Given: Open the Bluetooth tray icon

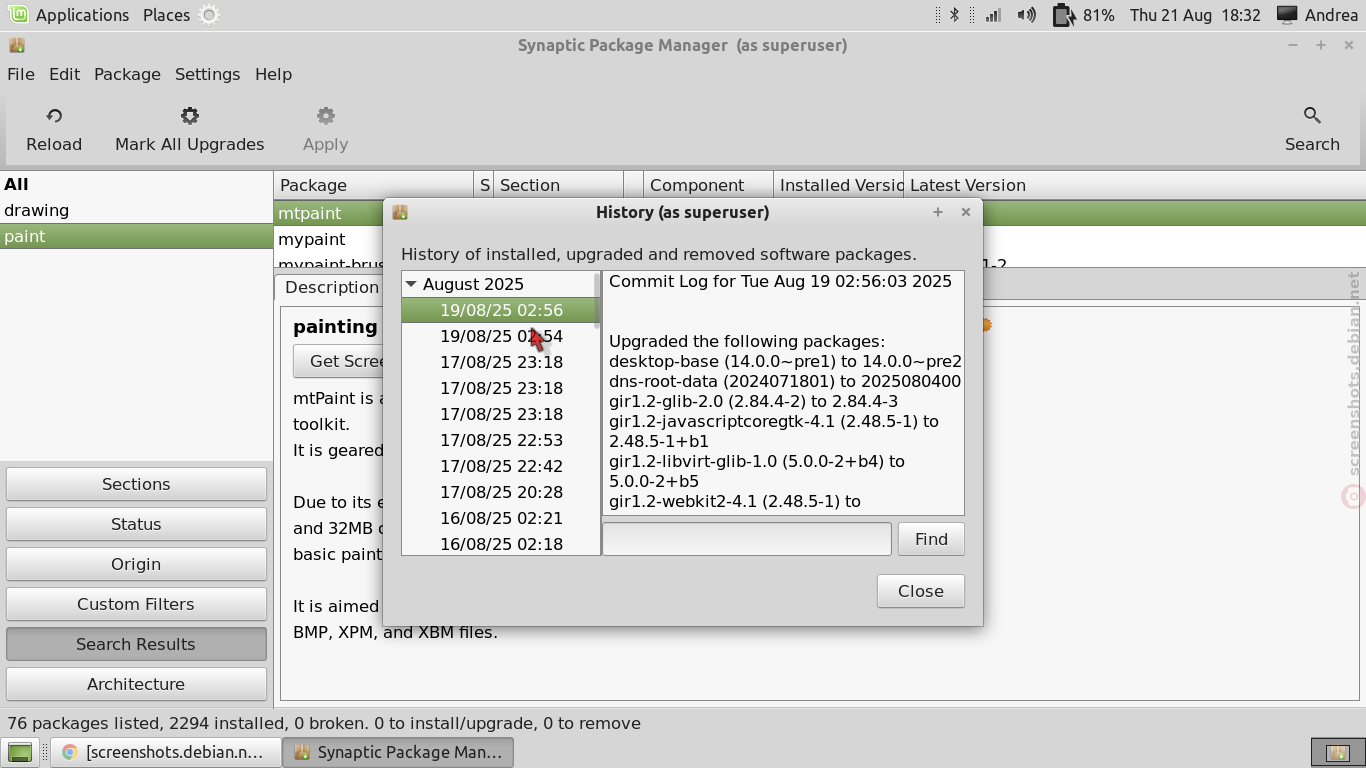Looking at the screenshot, I should click(x=954, y=15).
